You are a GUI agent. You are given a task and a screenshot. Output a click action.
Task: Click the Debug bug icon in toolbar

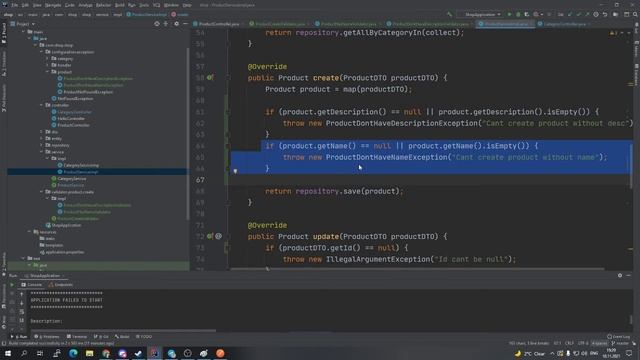tap(518, 14)
